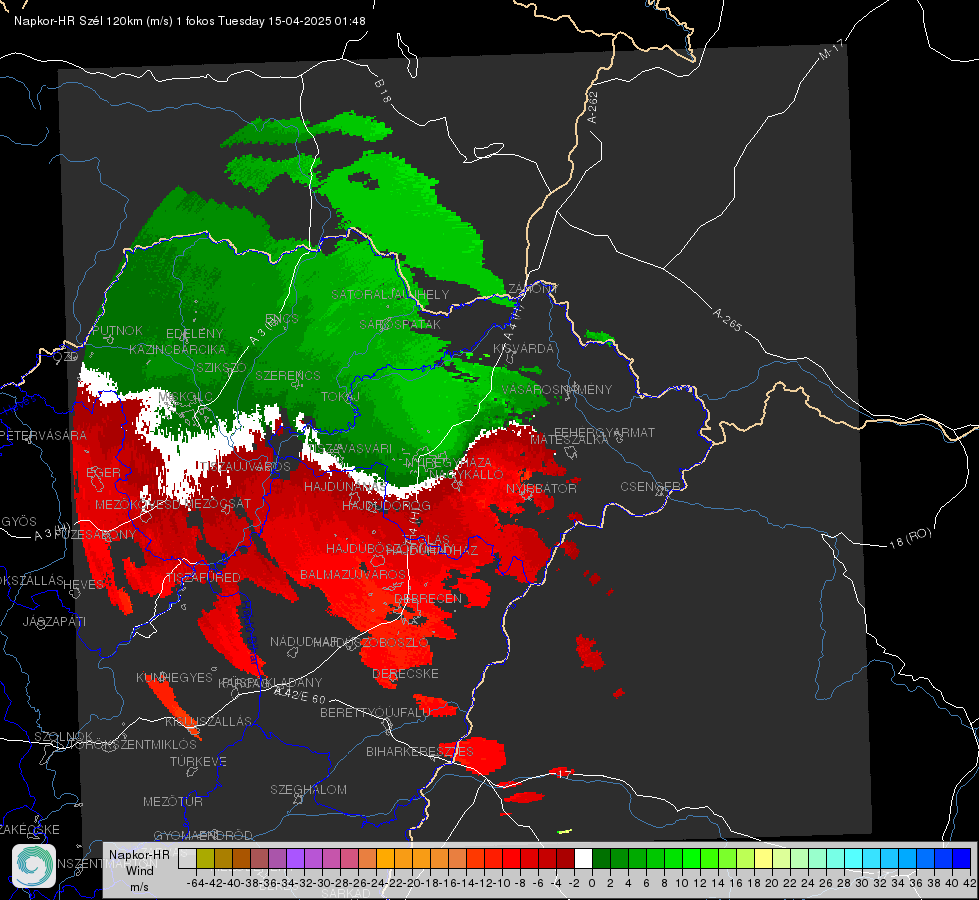Screen dimensions: 979x900
Task: Click the SZIKSZÓ town label
Action: 222,367
